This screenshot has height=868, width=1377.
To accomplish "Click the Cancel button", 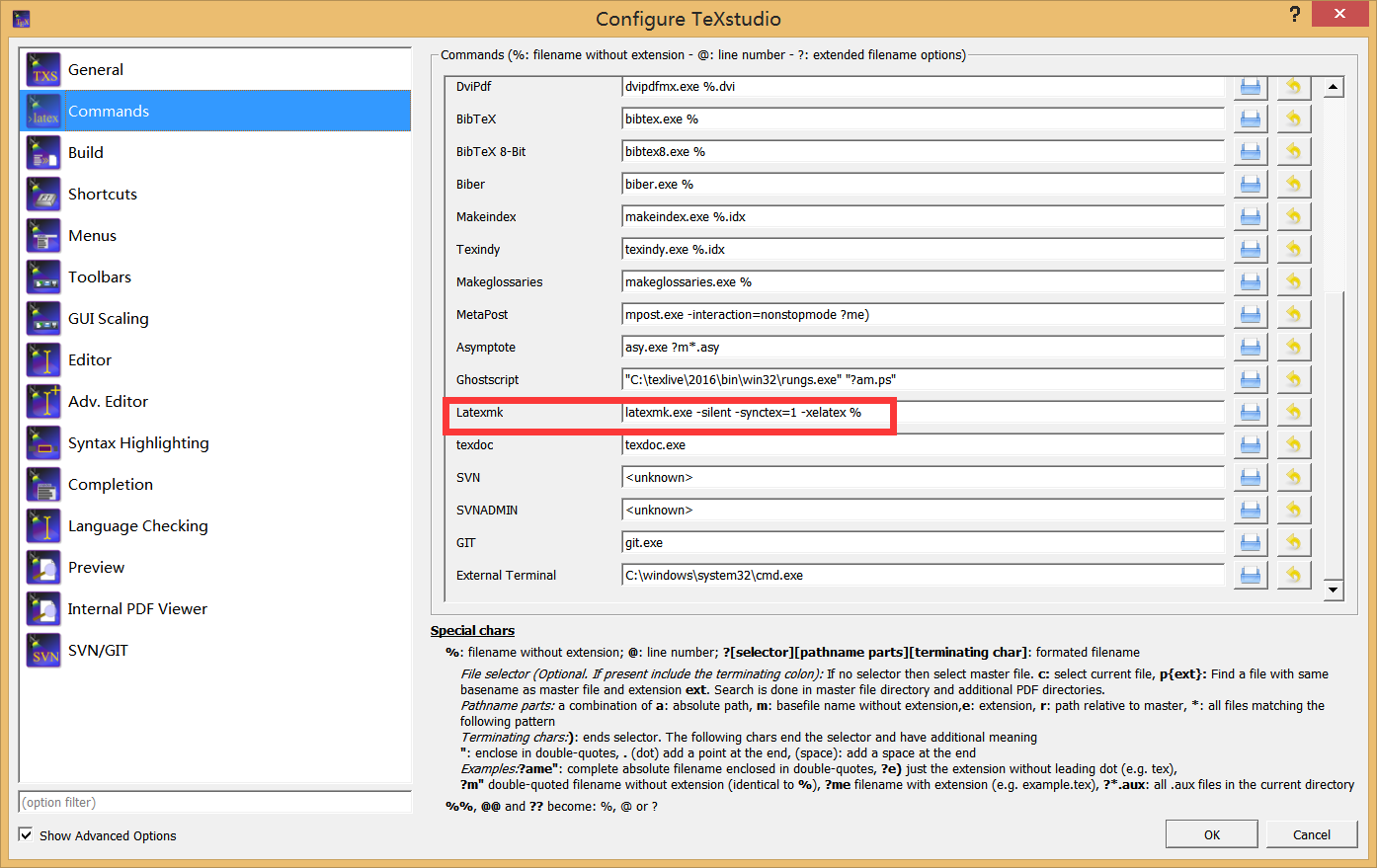I will [x=1312, y=834].
